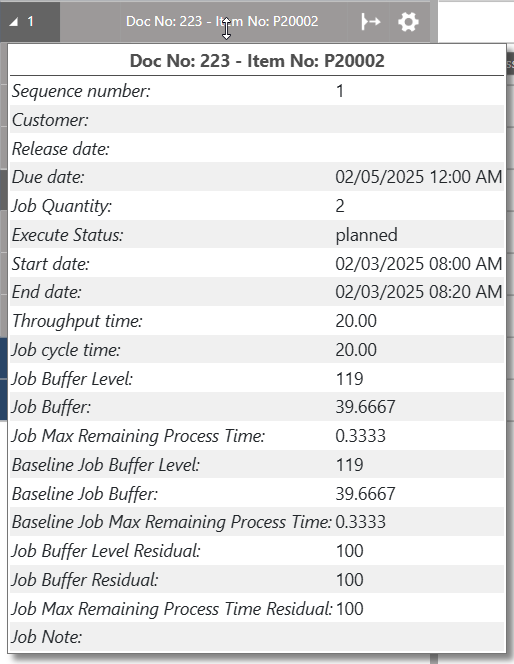Click the Job Max Remaining Process Time label

click(x=138, y=436)
